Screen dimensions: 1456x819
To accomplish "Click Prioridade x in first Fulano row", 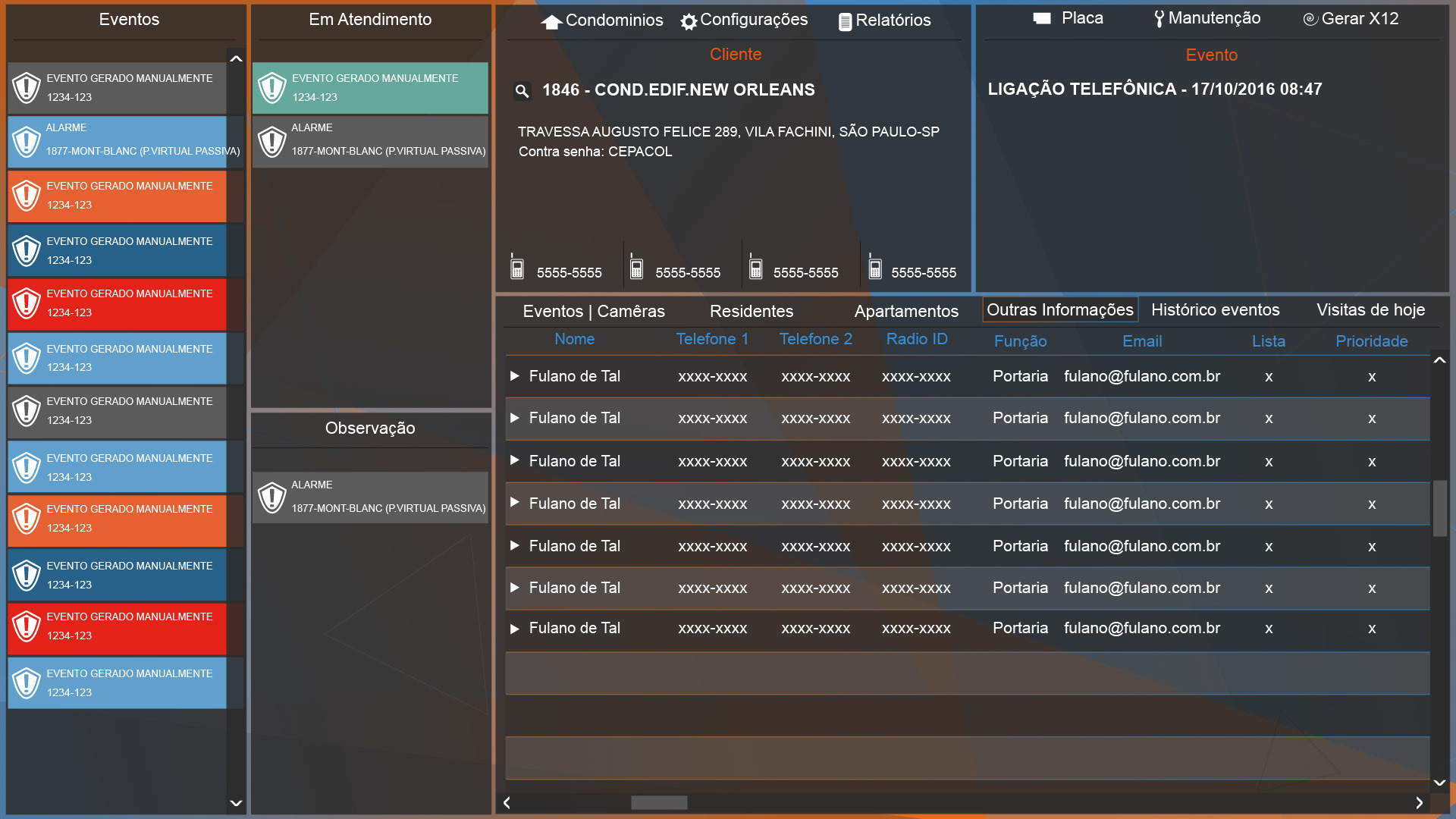I will [1372, 377].
